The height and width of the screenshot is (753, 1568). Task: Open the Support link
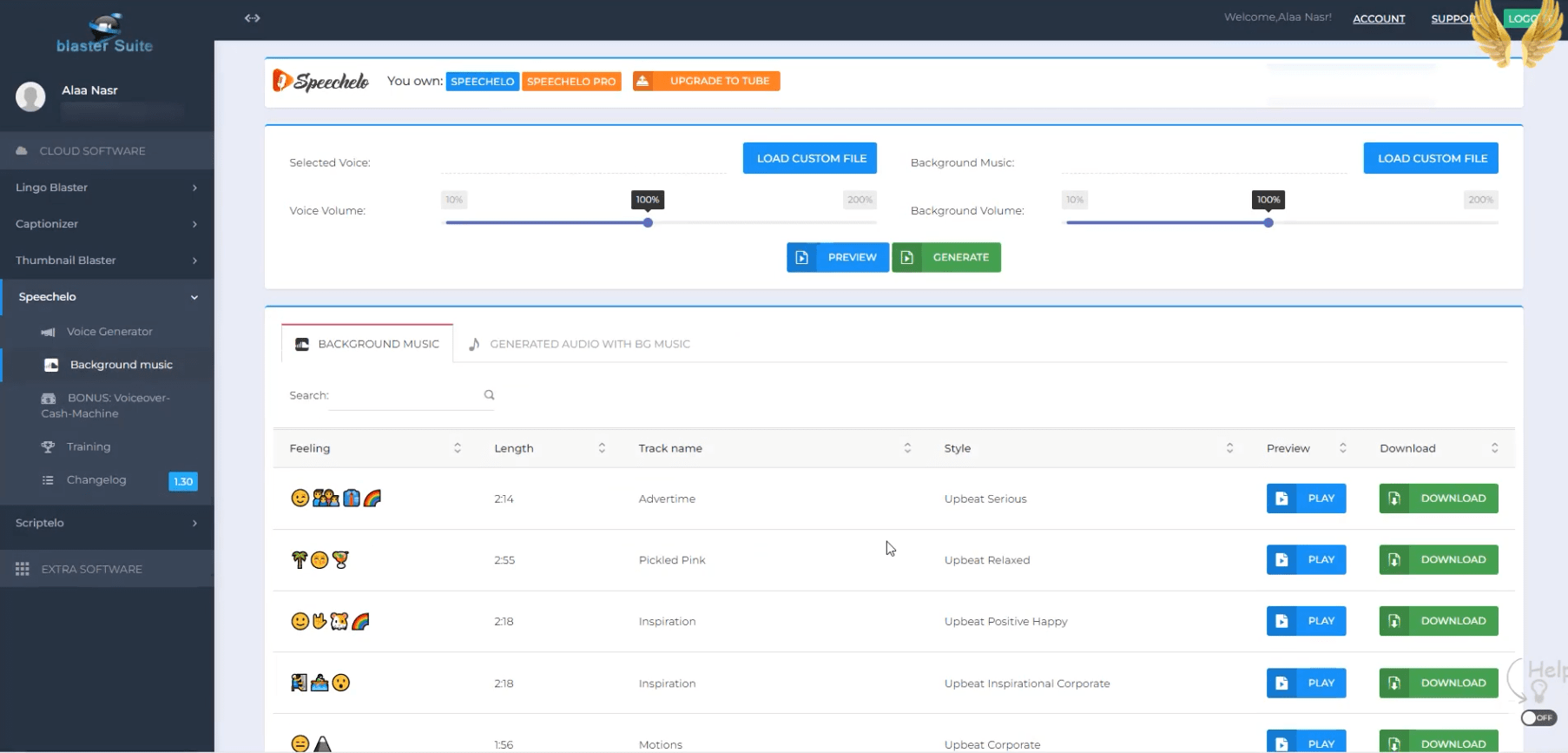pyautogui.click(x=1454, y=18)
